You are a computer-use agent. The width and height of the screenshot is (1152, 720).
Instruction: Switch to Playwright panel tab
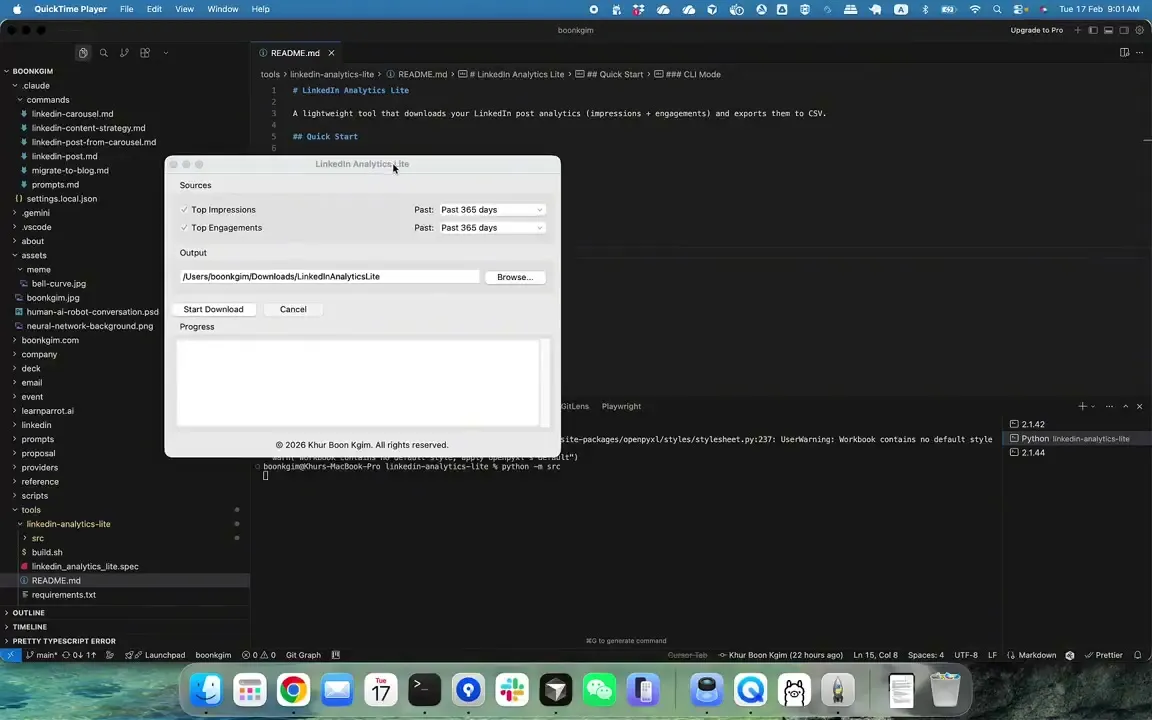(621, 406)
